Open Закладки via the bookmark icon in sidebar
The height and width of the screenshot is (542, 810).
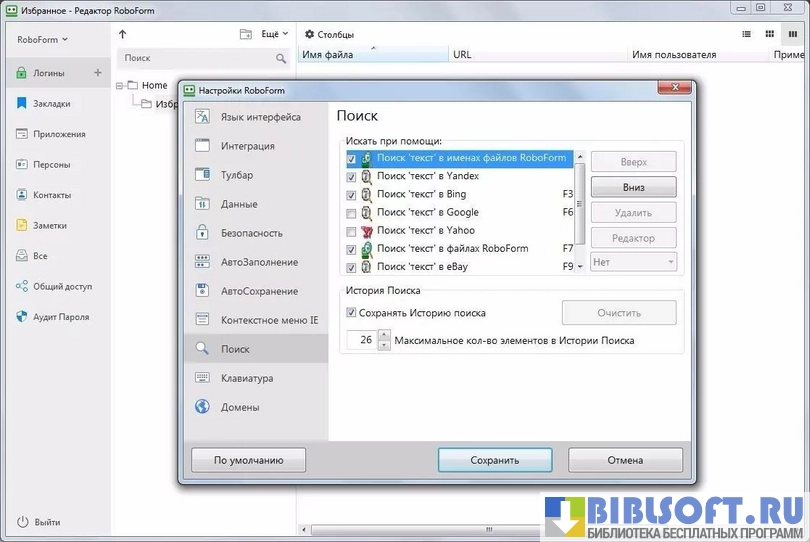(22, 103)
